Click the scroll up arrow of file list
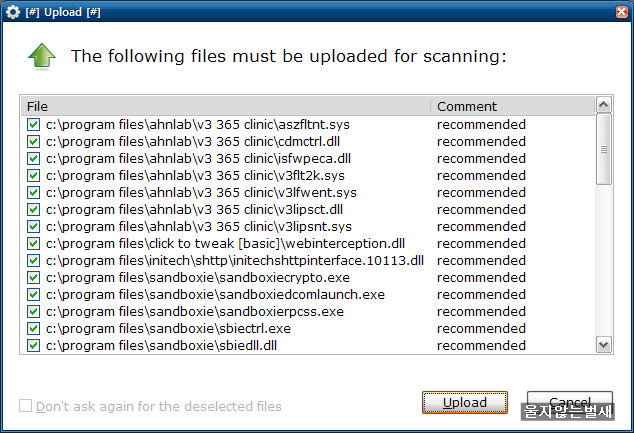This screenshot has width=634, height=433. (x=604, y=105)
